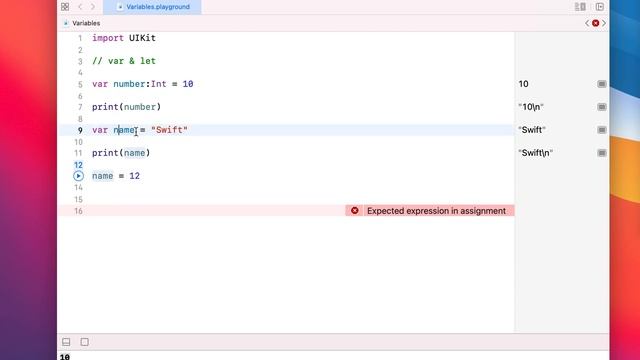This screenshot has width=640, height=360.
Task: Show quick look for result "10\n"
Action: point(602,107)
